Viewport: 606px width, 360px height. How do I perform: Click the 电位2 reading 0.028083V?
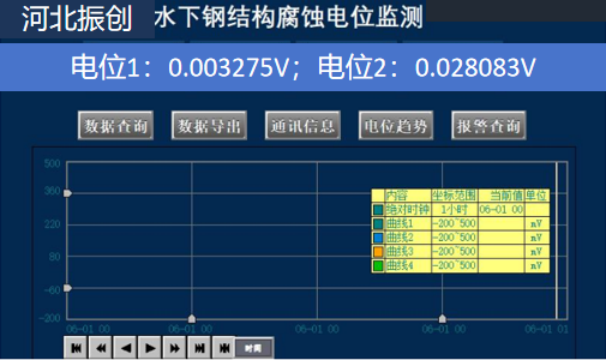coord(475,67)
